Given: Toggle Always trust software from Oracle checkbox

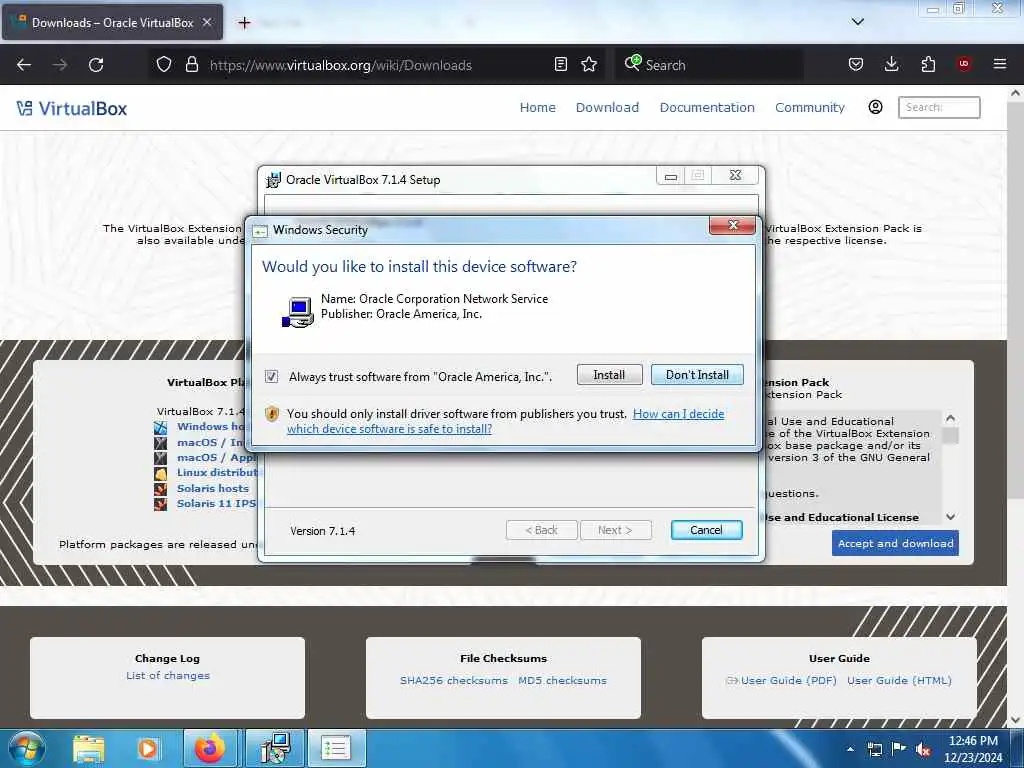Looking at the screenshot, I should coord(271,376).
